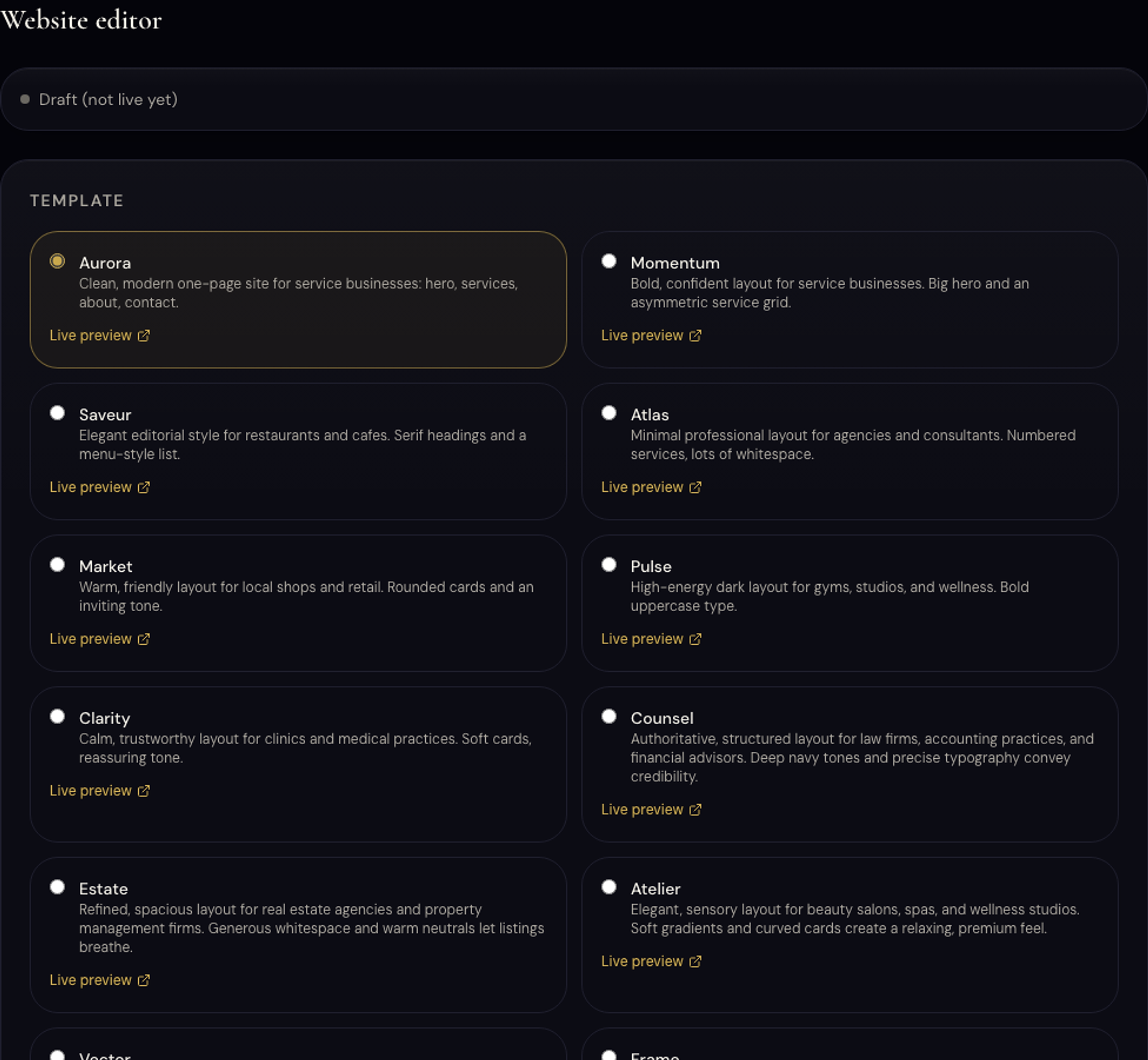Viewport: 1148px width, 1060px height.
Task: Open Saveur Live preview link
Action: pos(99,487)
